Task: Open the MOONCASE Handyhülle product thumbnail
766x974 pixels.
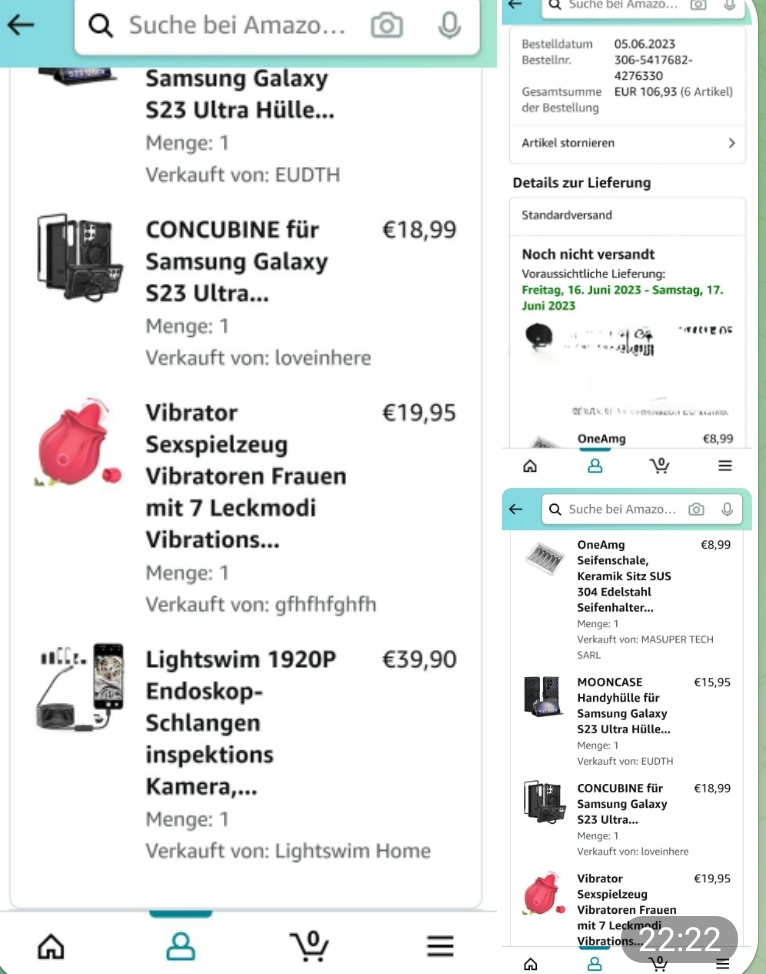Action: 544,696
